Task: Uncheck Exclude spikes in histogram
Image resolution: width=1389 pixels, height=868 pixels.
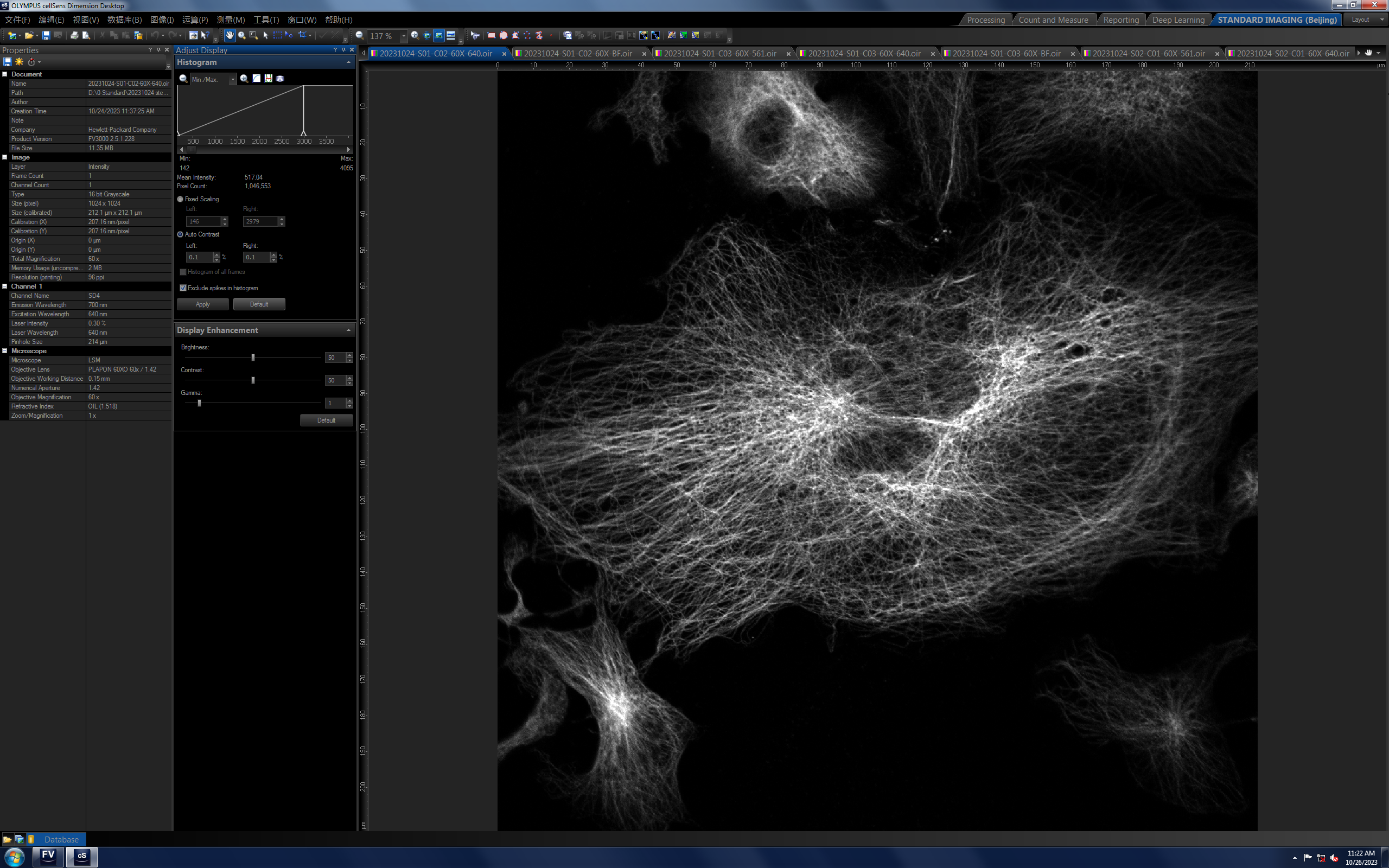Action: pos(183,288)
